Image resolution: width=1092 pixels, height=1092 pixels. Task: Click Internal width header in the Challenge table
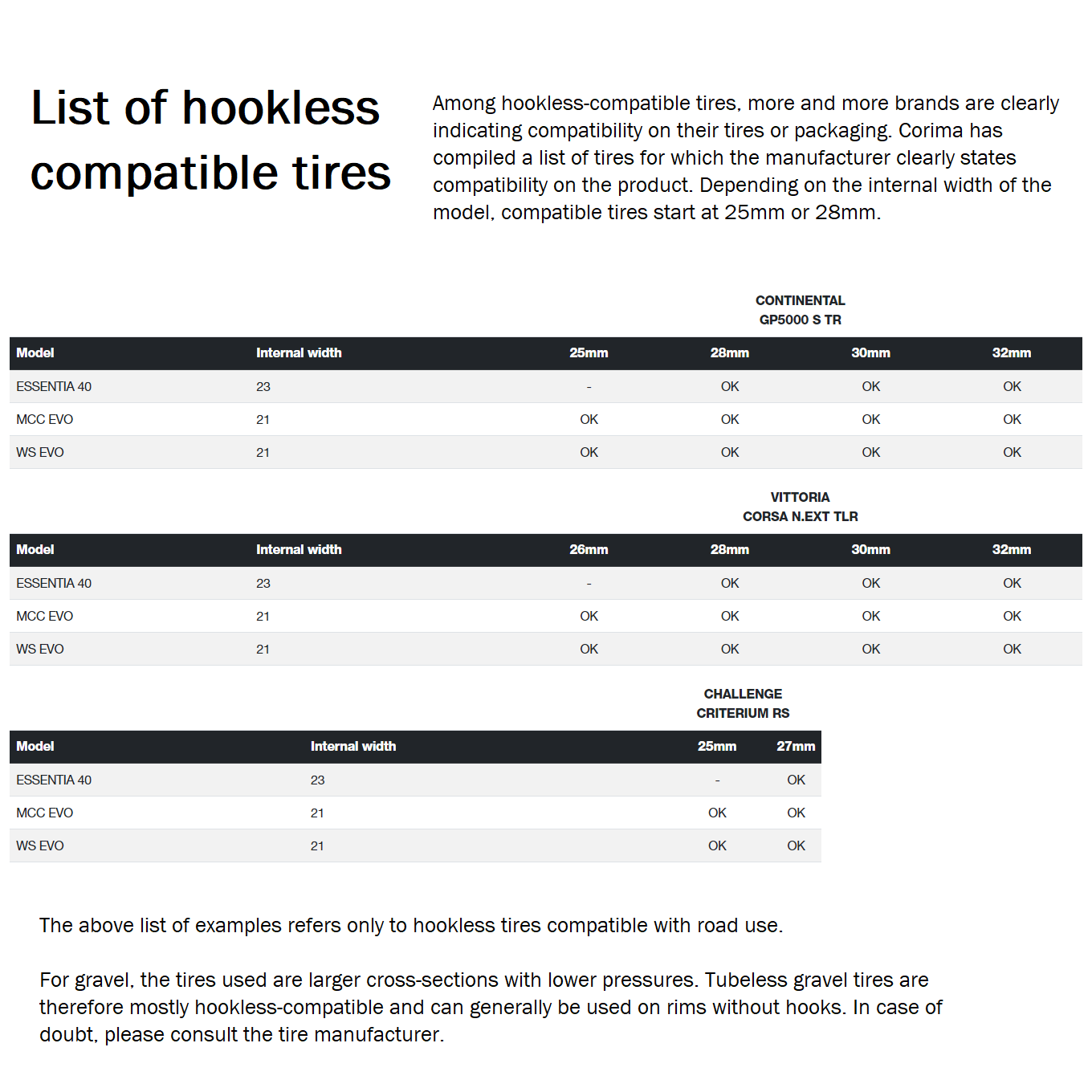353,747
